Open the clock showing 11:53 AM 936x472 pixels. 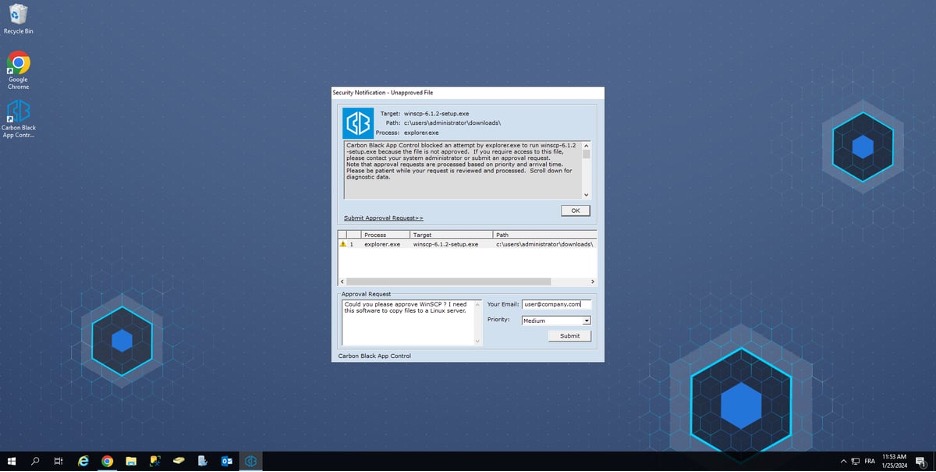894,461
